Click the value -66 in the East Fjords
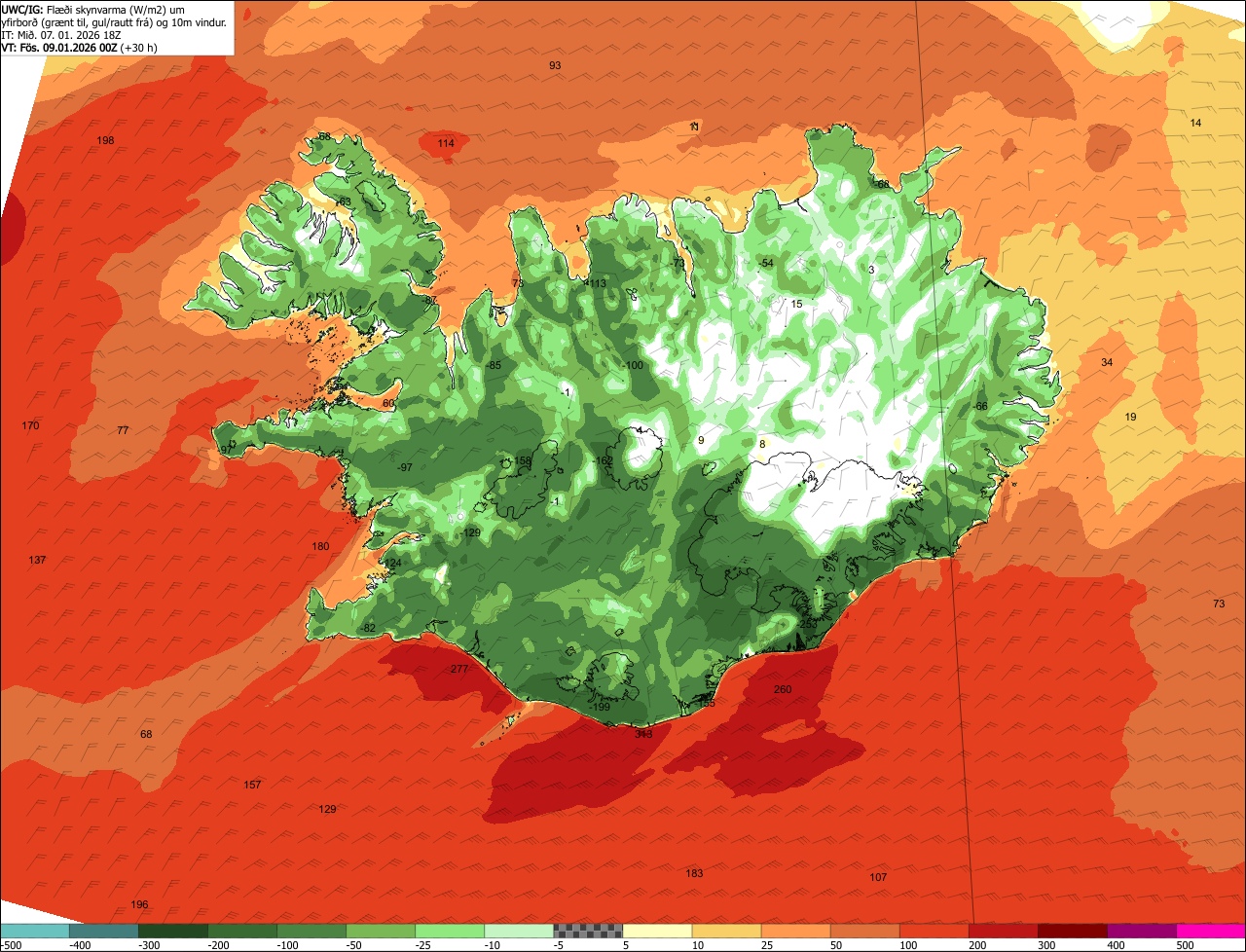This screenshot has width=1246, height=952. pyautogui.click(x=980, y=406)
